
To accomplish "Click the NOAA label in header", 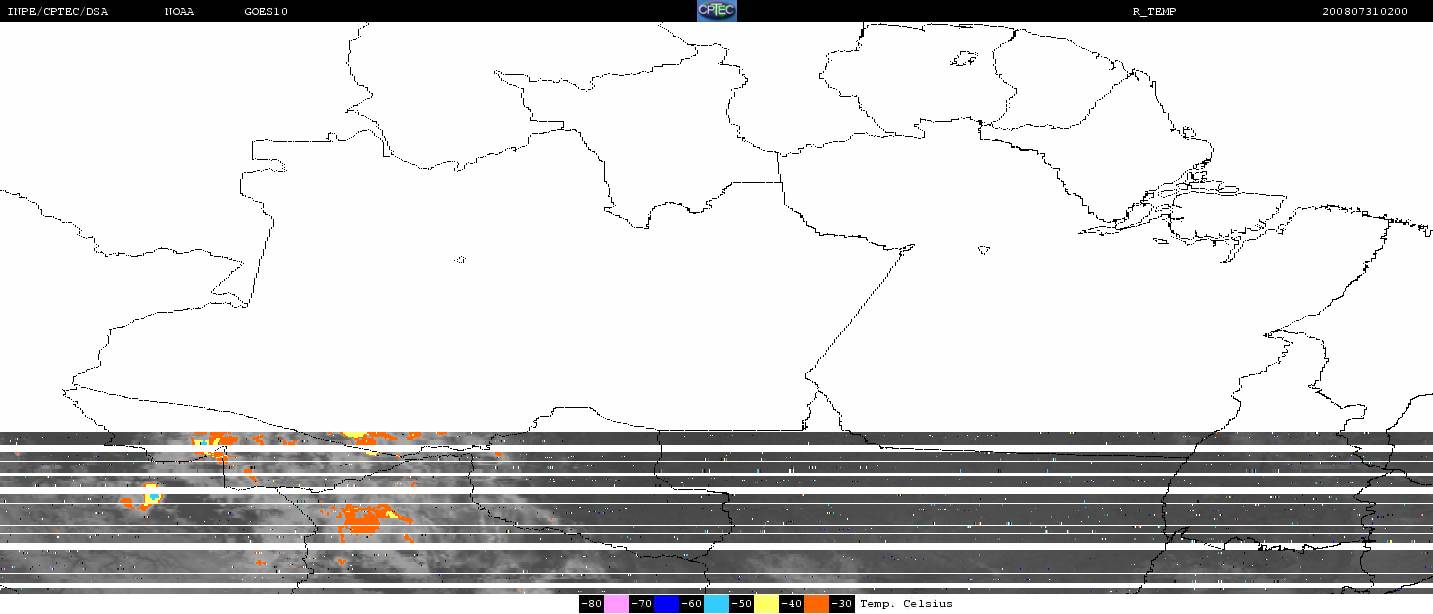I will 179,12.
